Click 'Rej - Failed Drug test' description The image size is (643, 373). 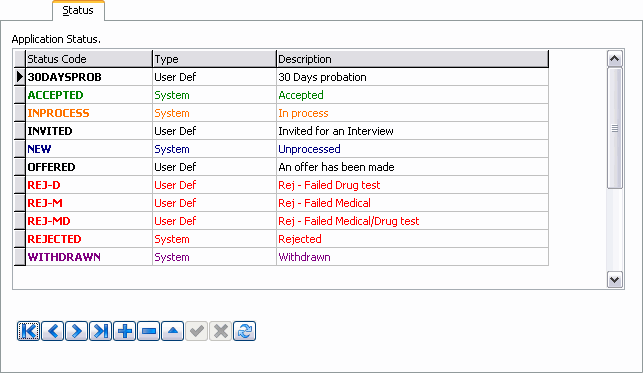[413, 185]
